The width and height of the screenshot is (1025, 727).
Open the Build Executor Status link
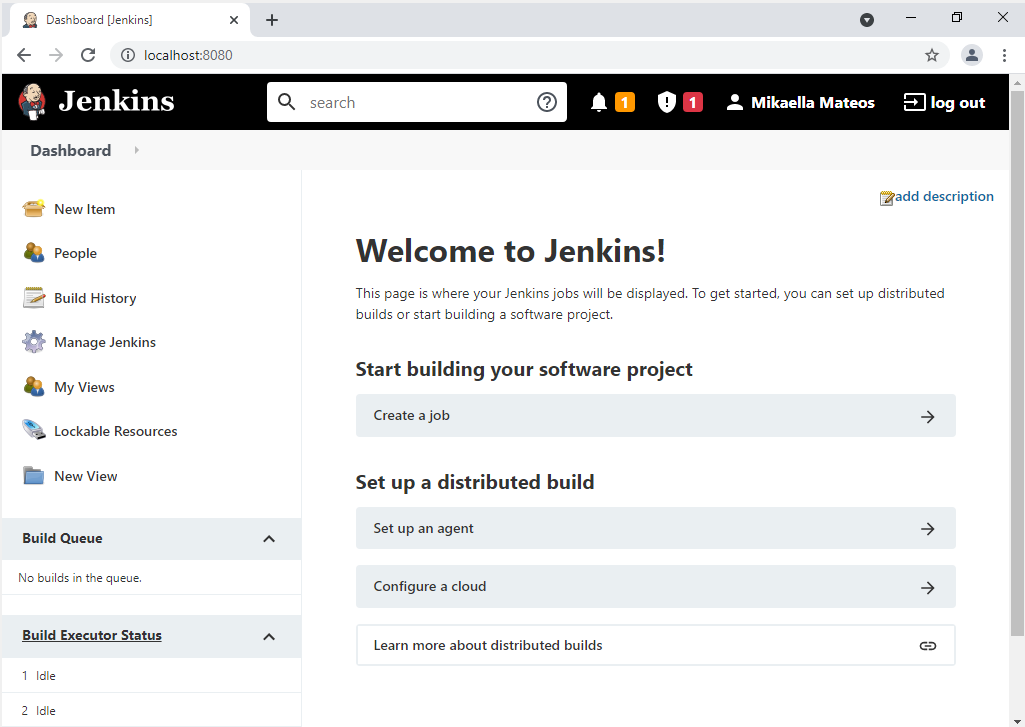92,635
